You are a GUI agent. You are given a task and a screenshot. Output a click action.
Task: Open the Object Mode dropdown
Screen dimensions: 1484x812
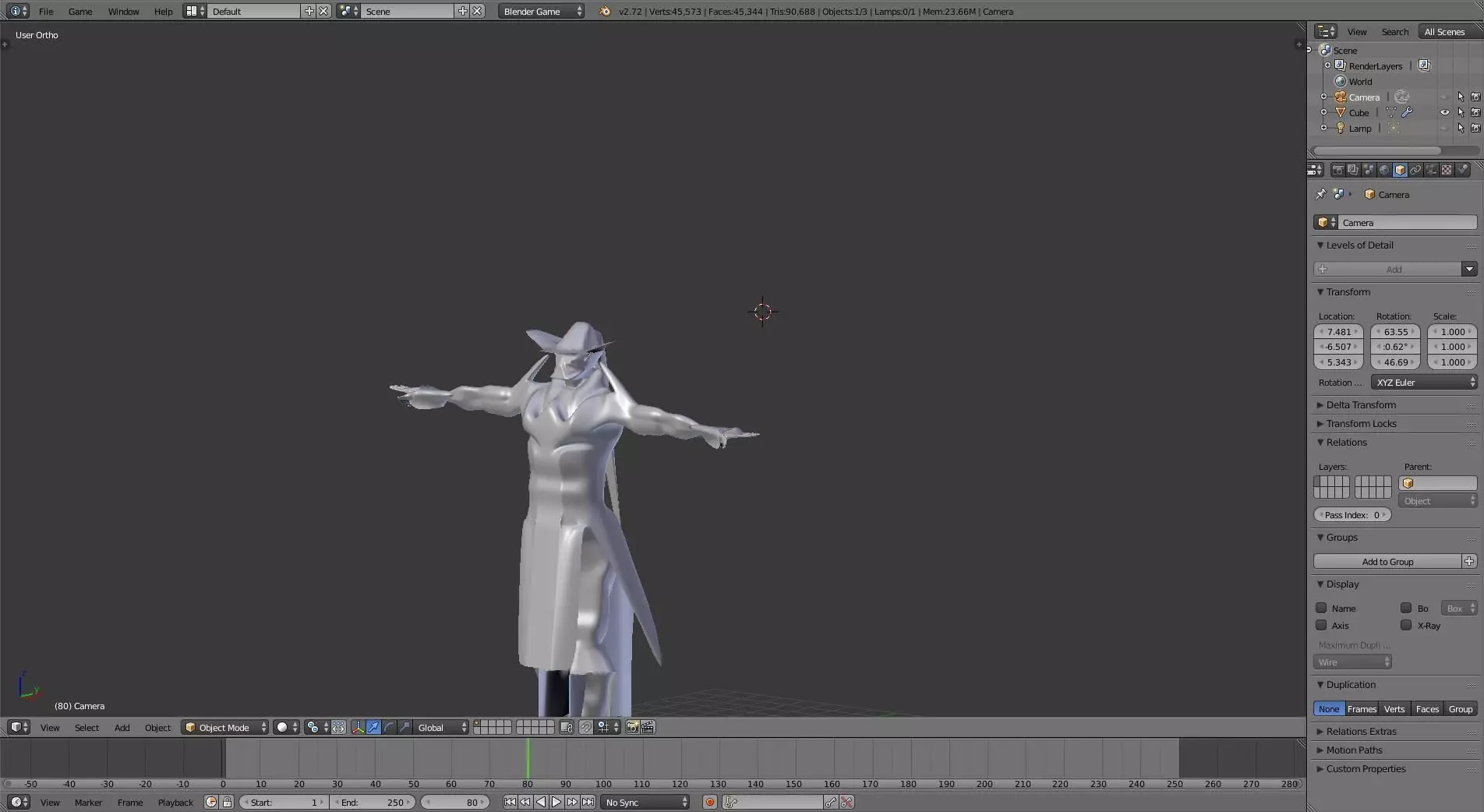point(225,727)
